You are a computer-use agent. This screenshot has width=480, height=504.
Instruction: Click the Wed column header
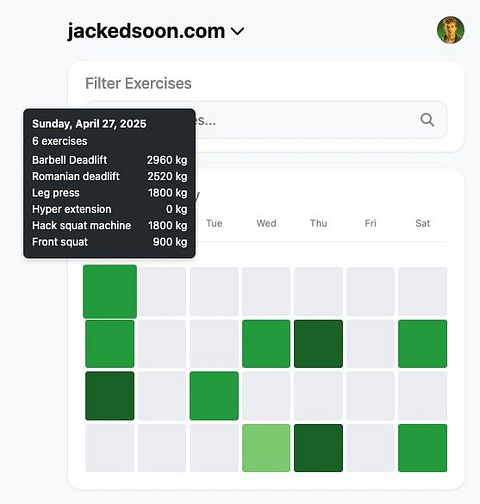[x=266, y=223]
